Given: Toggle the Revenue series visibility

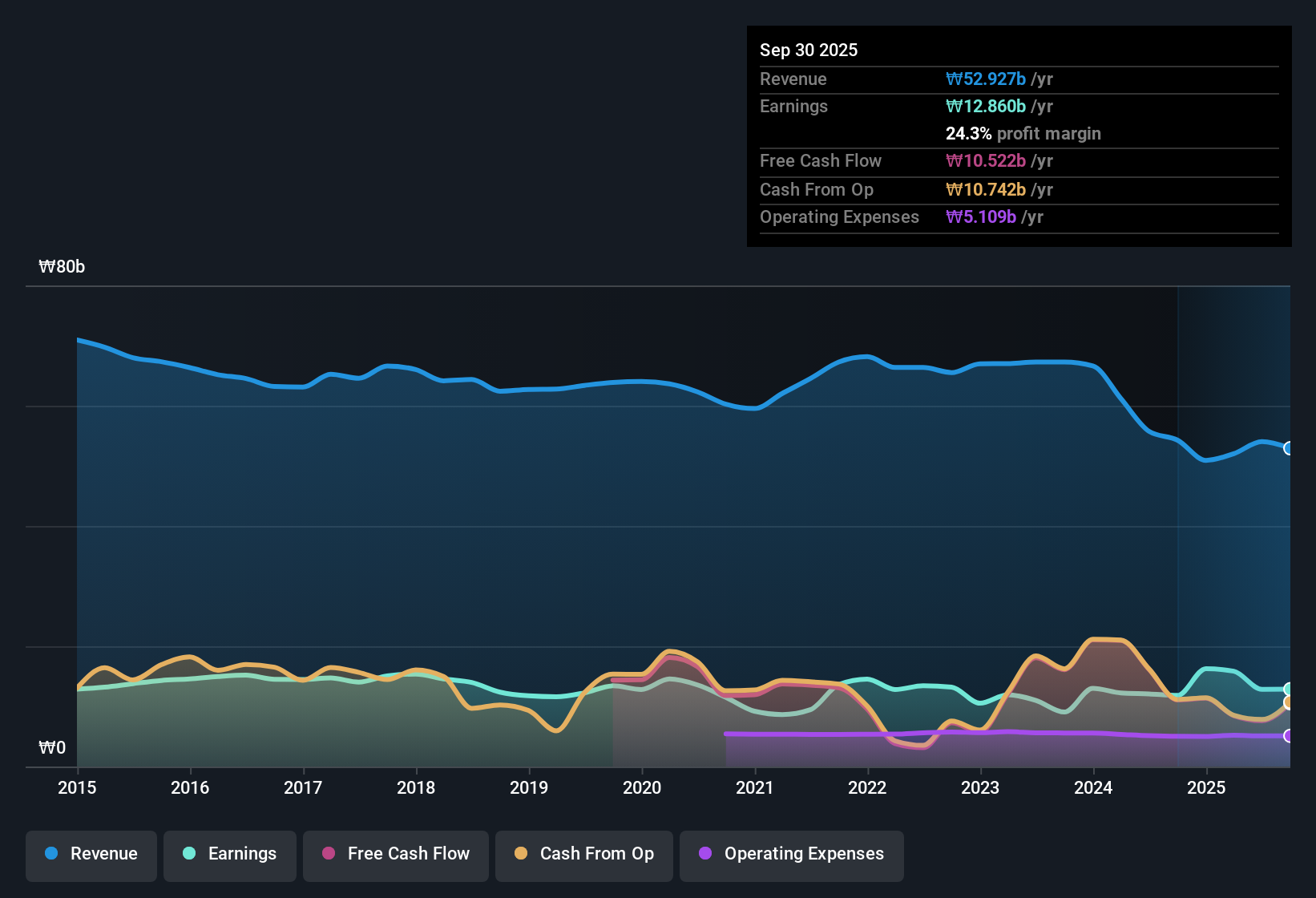Looking at the screenshot, I should pyautogui.click(x=91, y=854).
